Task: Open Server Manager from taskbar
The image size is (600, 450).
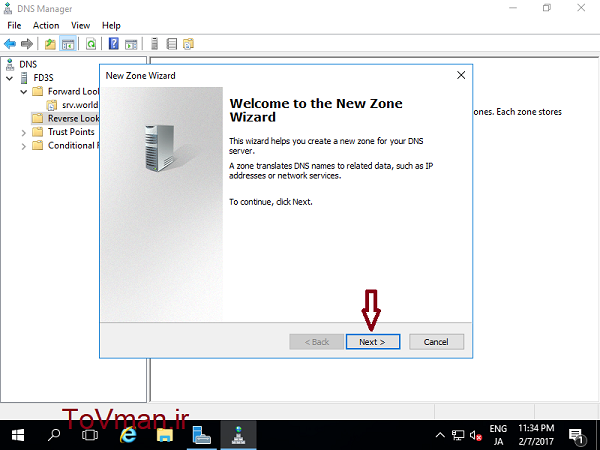Action: (x=202, y=435)
